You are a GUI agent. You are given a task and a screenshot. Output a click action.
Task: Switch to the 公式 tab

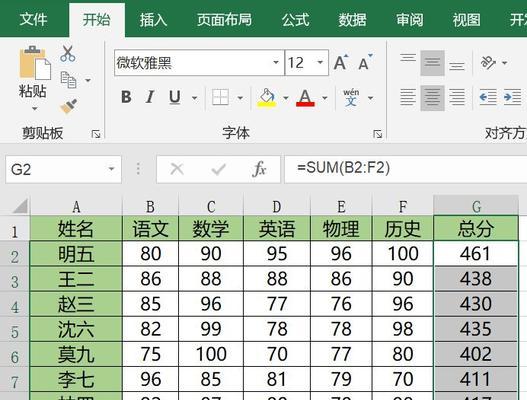(295, 19)
